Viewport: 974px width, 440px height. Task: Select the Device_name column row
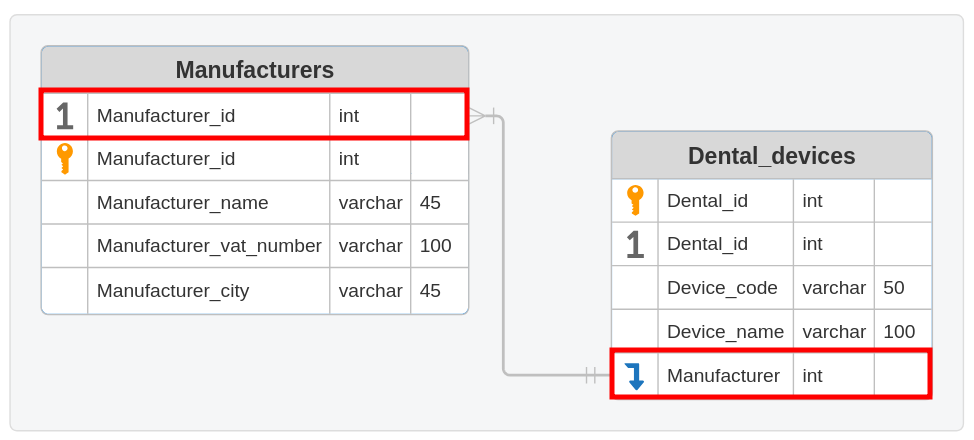(x=725, y=332)
